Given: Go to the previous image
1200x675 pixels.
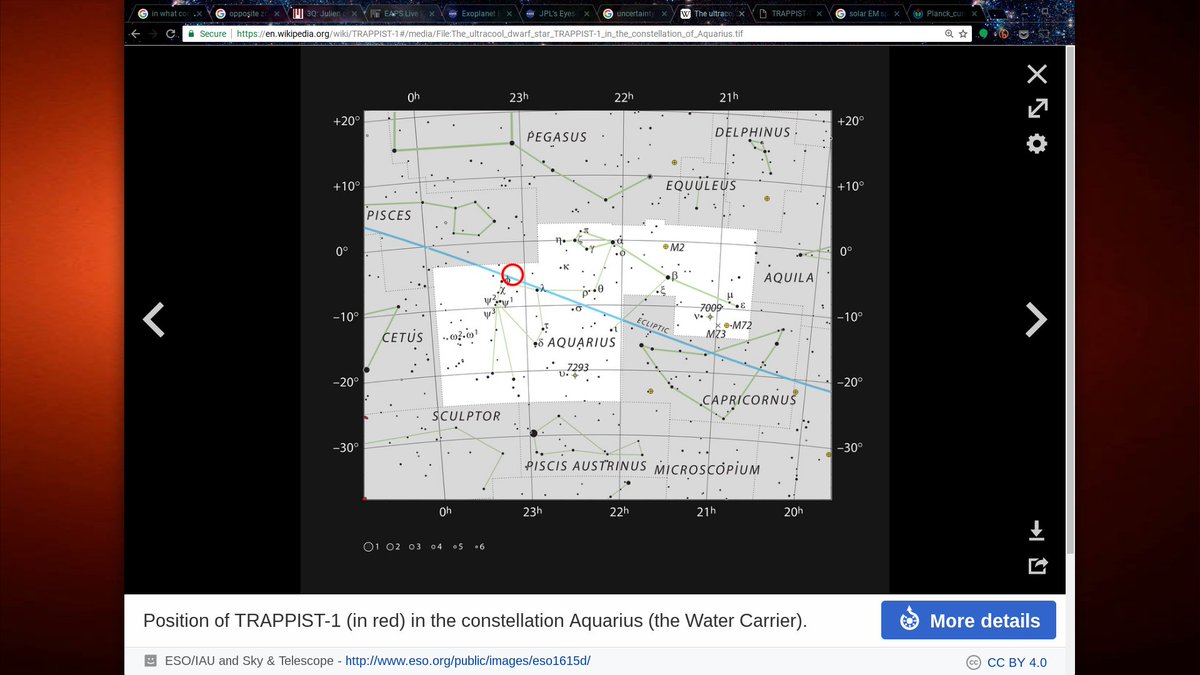Looking at the screenshot, I should [x=152, y=319].
